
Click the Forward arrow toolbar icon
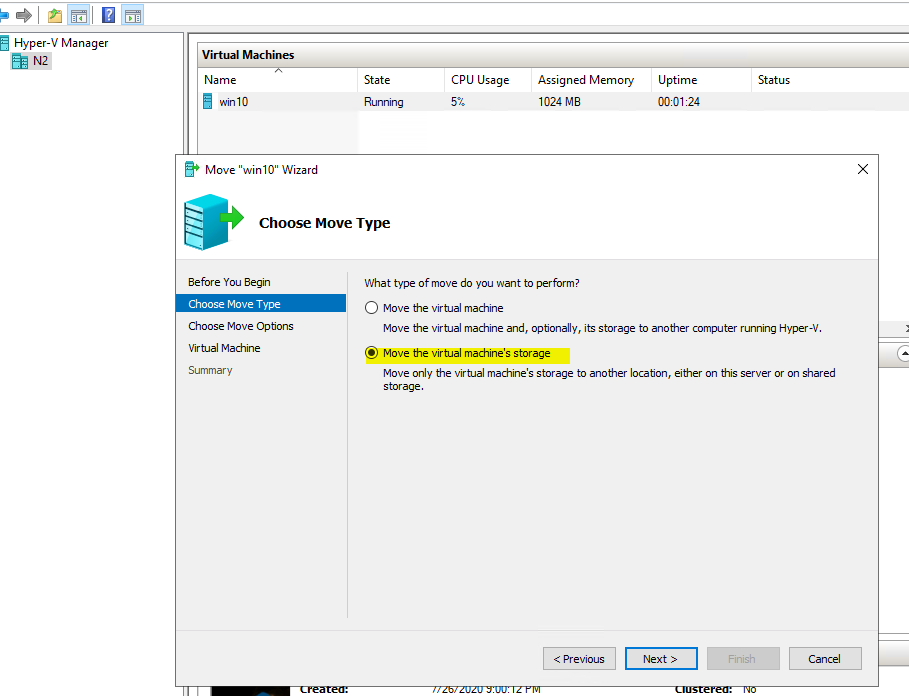[24, 16]
